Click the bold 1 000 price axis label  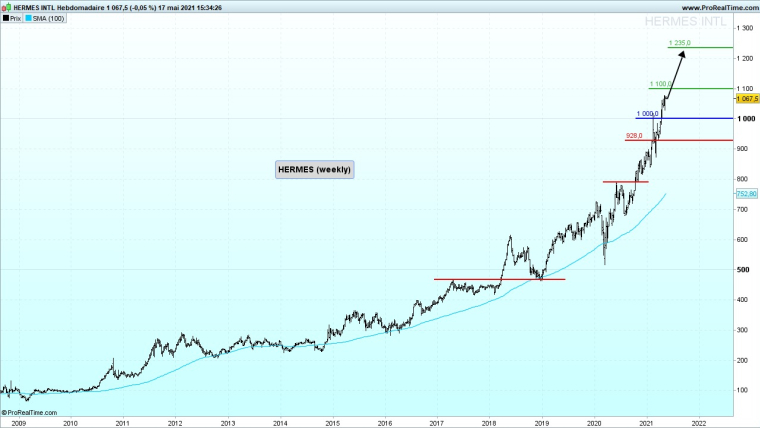tap(746, 119)
